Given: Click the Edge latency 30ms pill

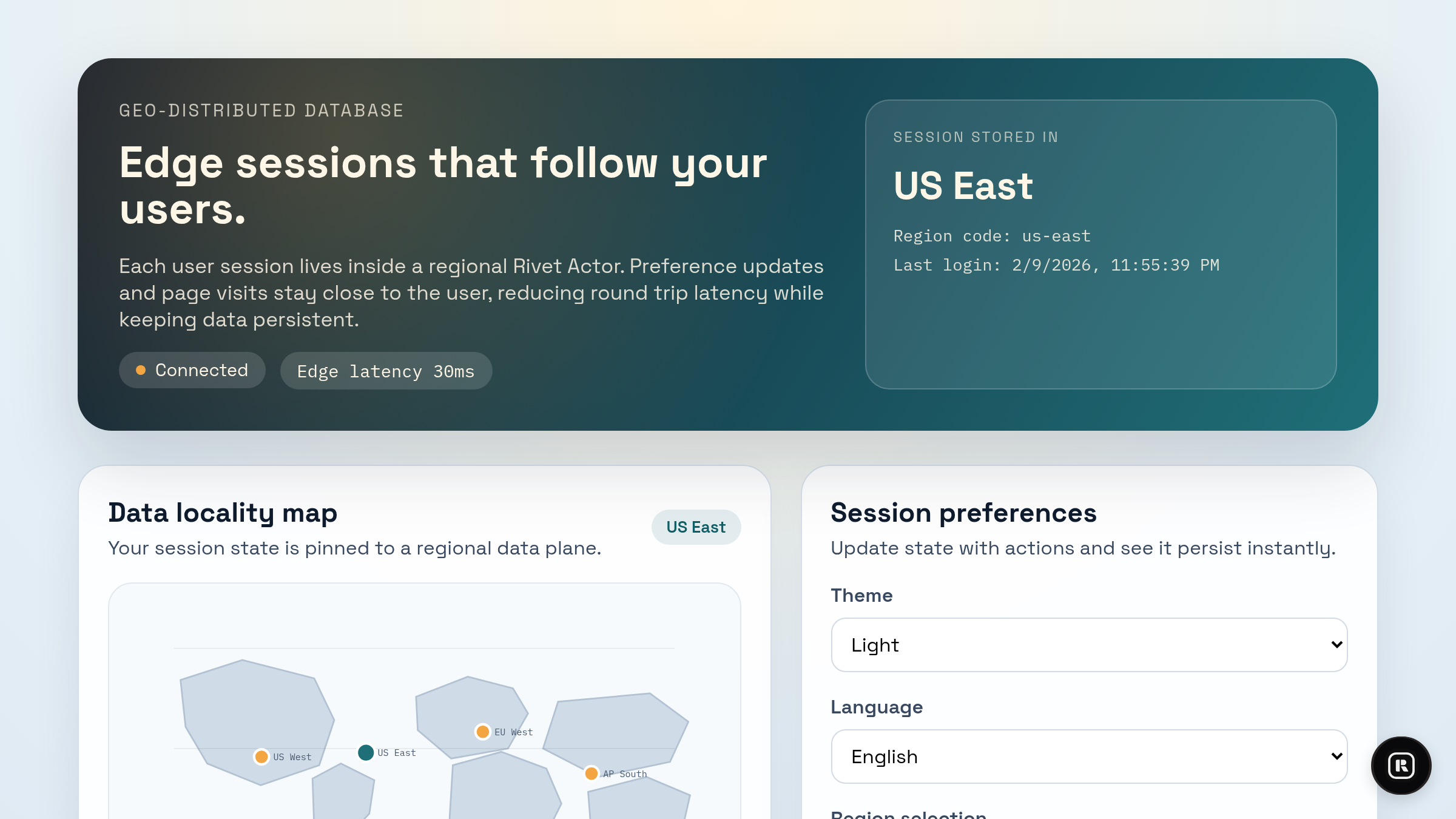Looking at the screenshot, I should tap(386, 371).
